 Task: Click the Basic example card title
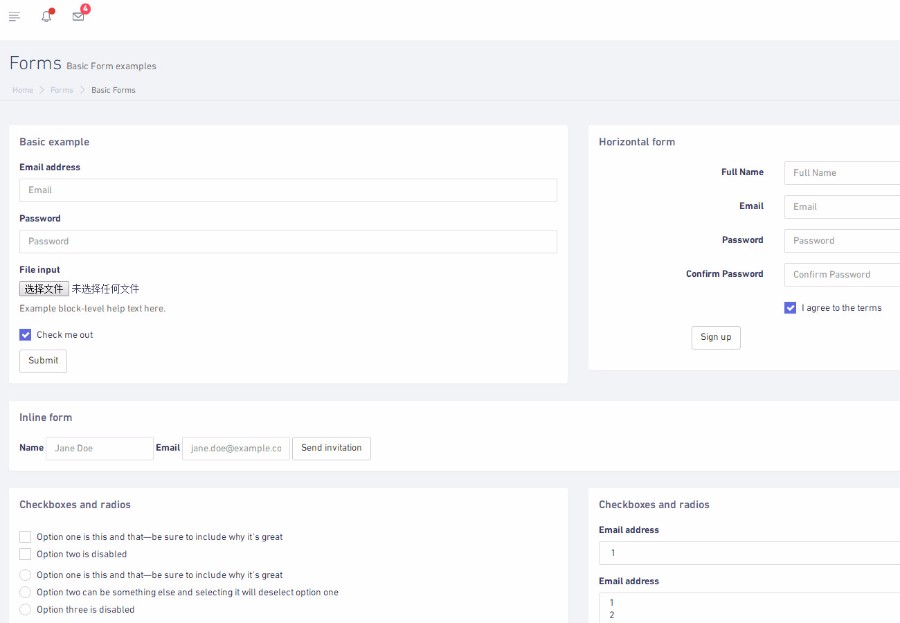coord(55,142)
